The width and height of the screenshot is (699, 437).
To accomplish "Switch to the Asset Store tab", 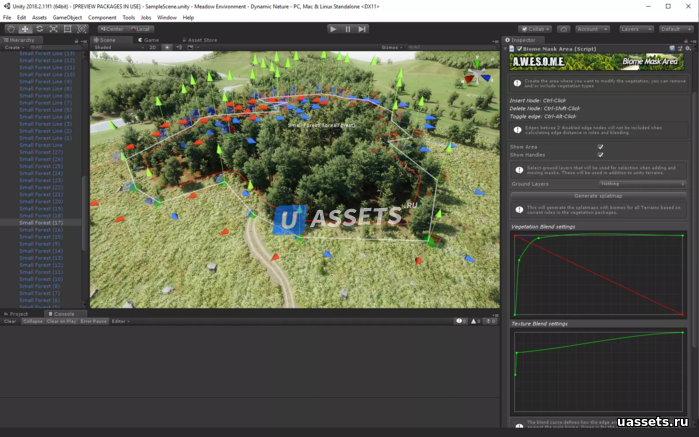I will coord(200,40).
